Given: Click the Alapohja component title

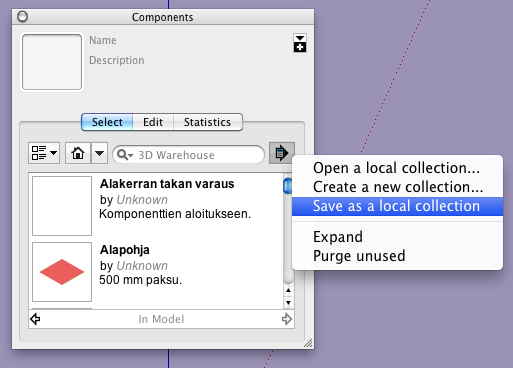Looking at the screenshot, I should [125, 250].
